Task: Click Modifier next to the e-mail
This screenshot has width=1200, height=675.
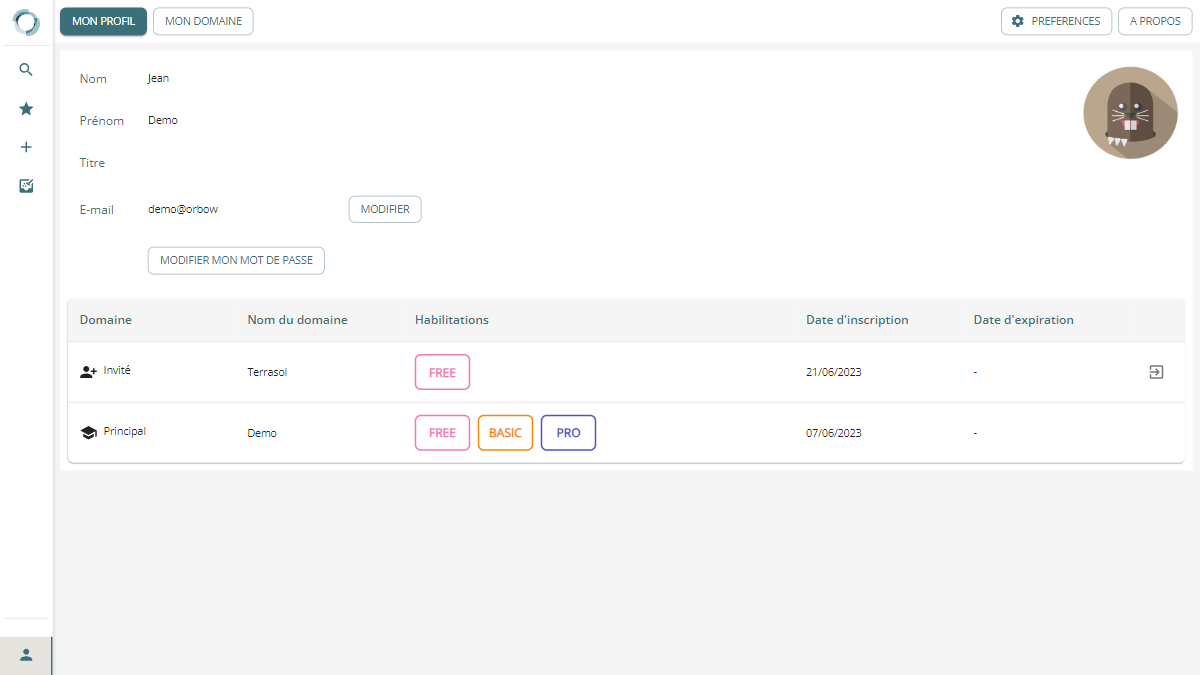Action: (x=385, y=209)
